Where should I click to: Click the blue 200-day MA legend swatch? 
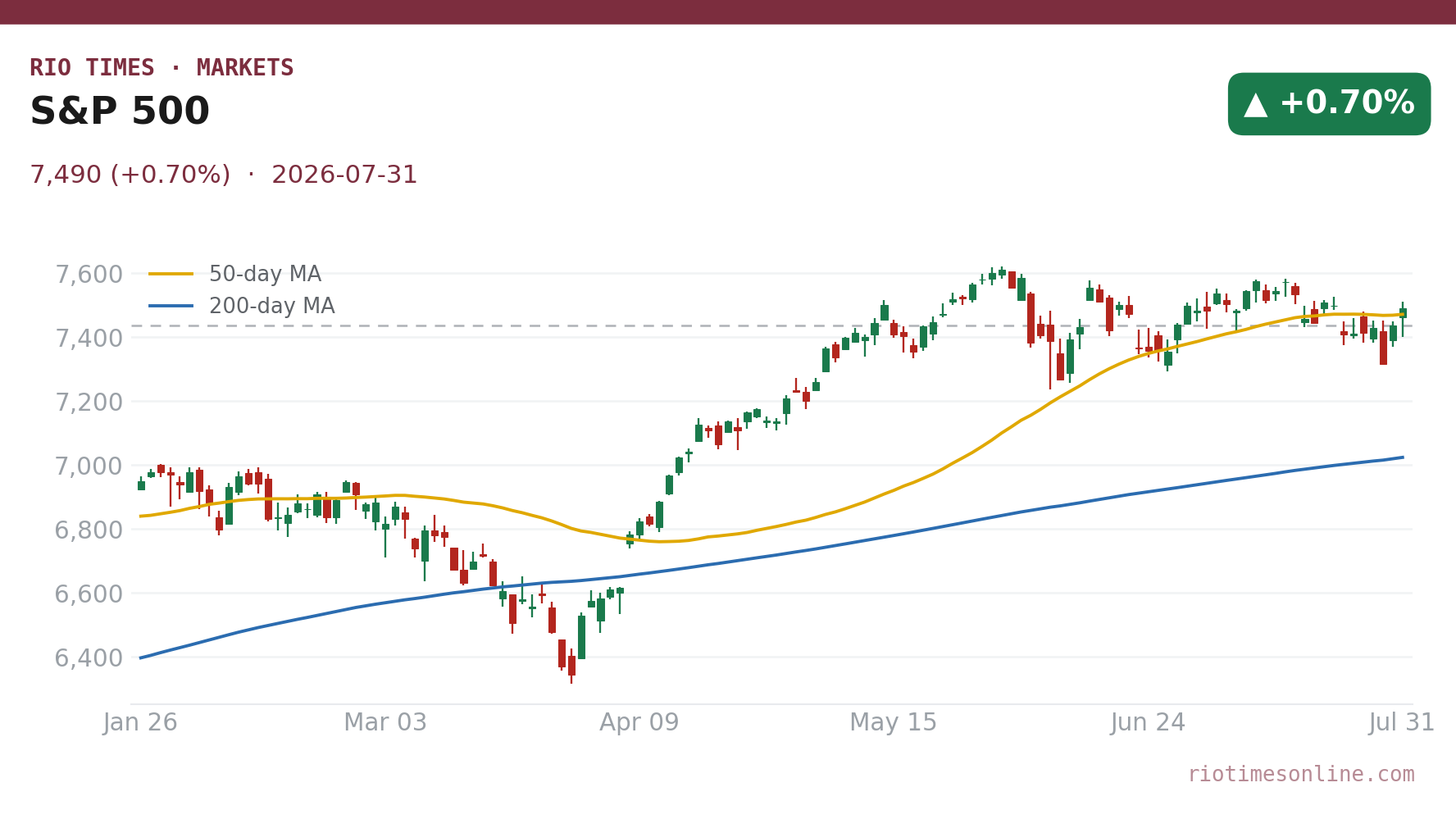click(x=171, y=307)
